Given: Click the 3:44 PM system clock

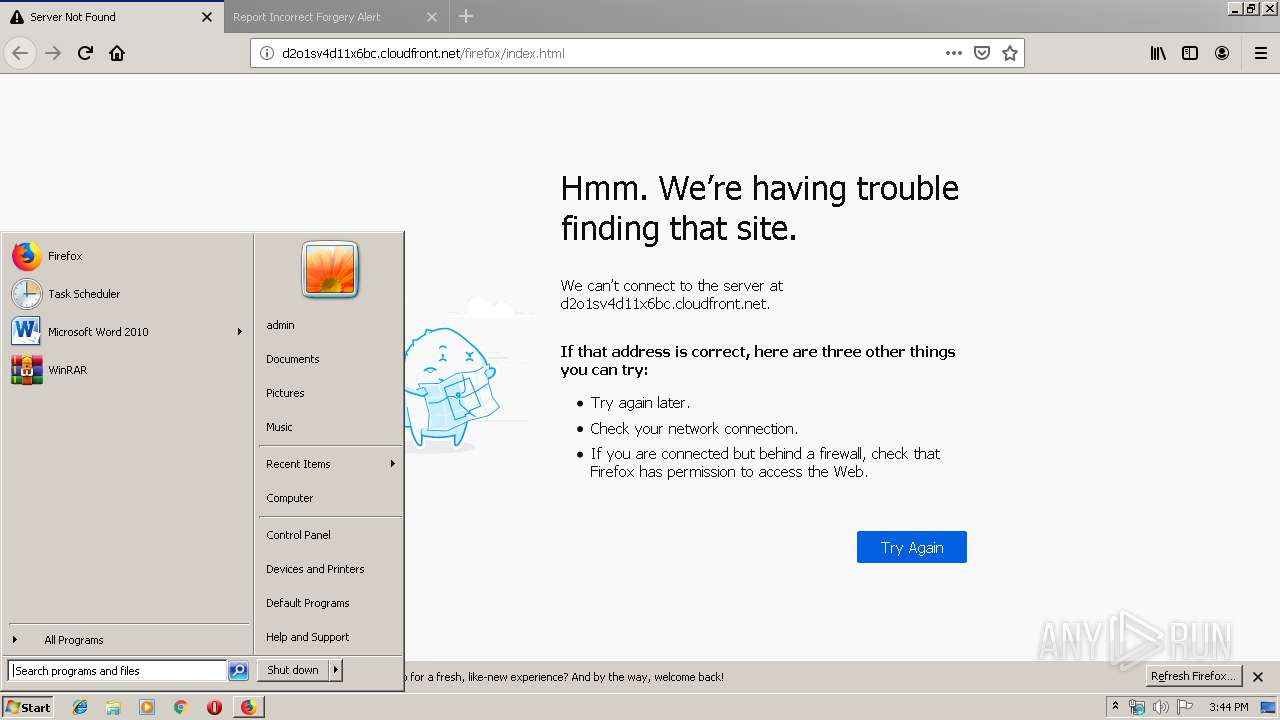Looking at the screenshot, I should tap(1229, 707).
